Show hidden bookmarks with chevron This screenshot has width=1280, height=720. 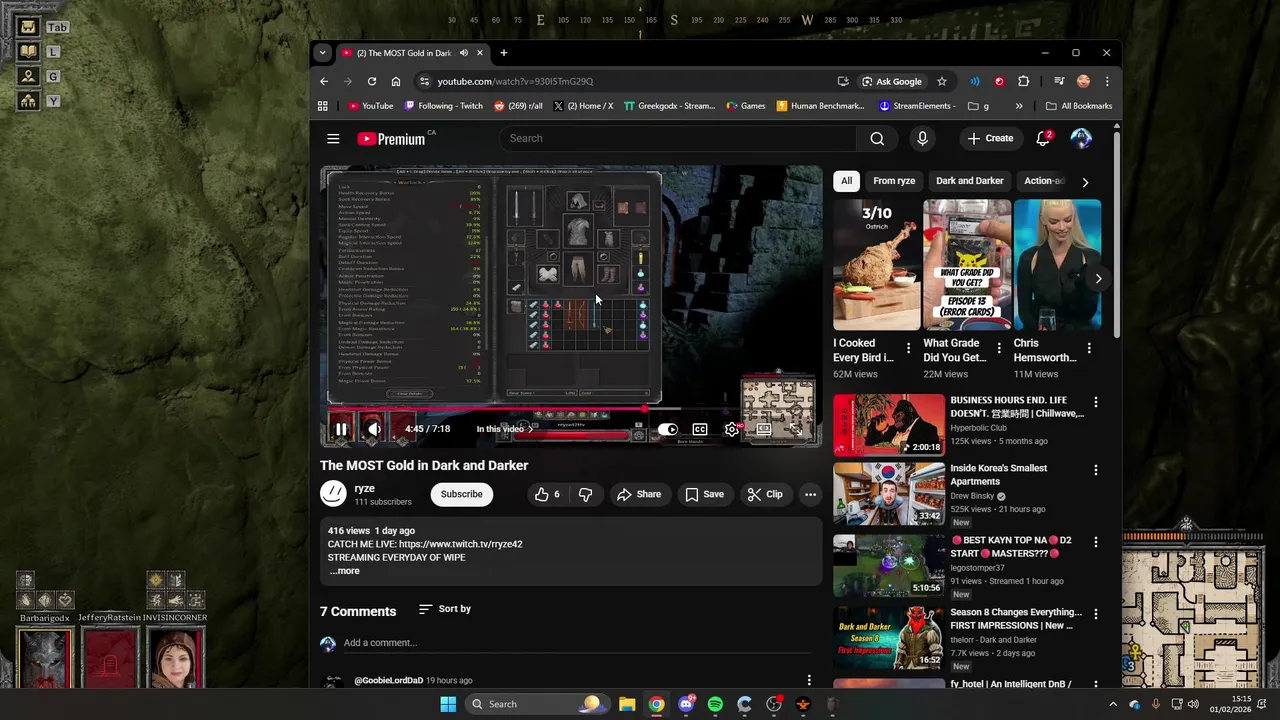(1019, 106)
